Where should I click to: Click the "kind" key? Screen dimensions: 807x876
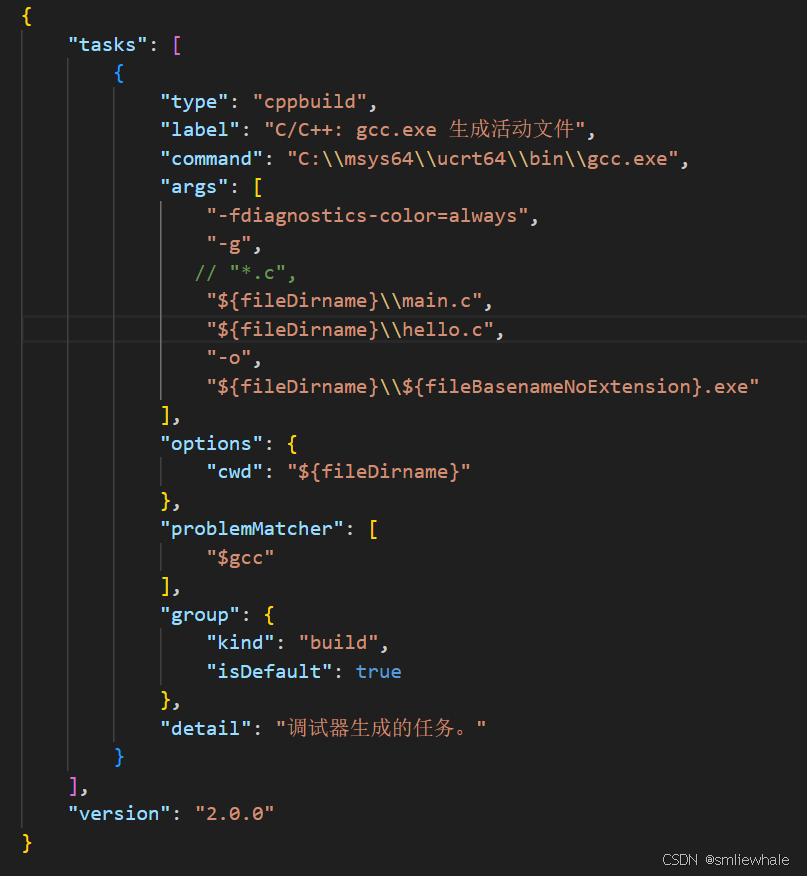(x=240, y=642)
